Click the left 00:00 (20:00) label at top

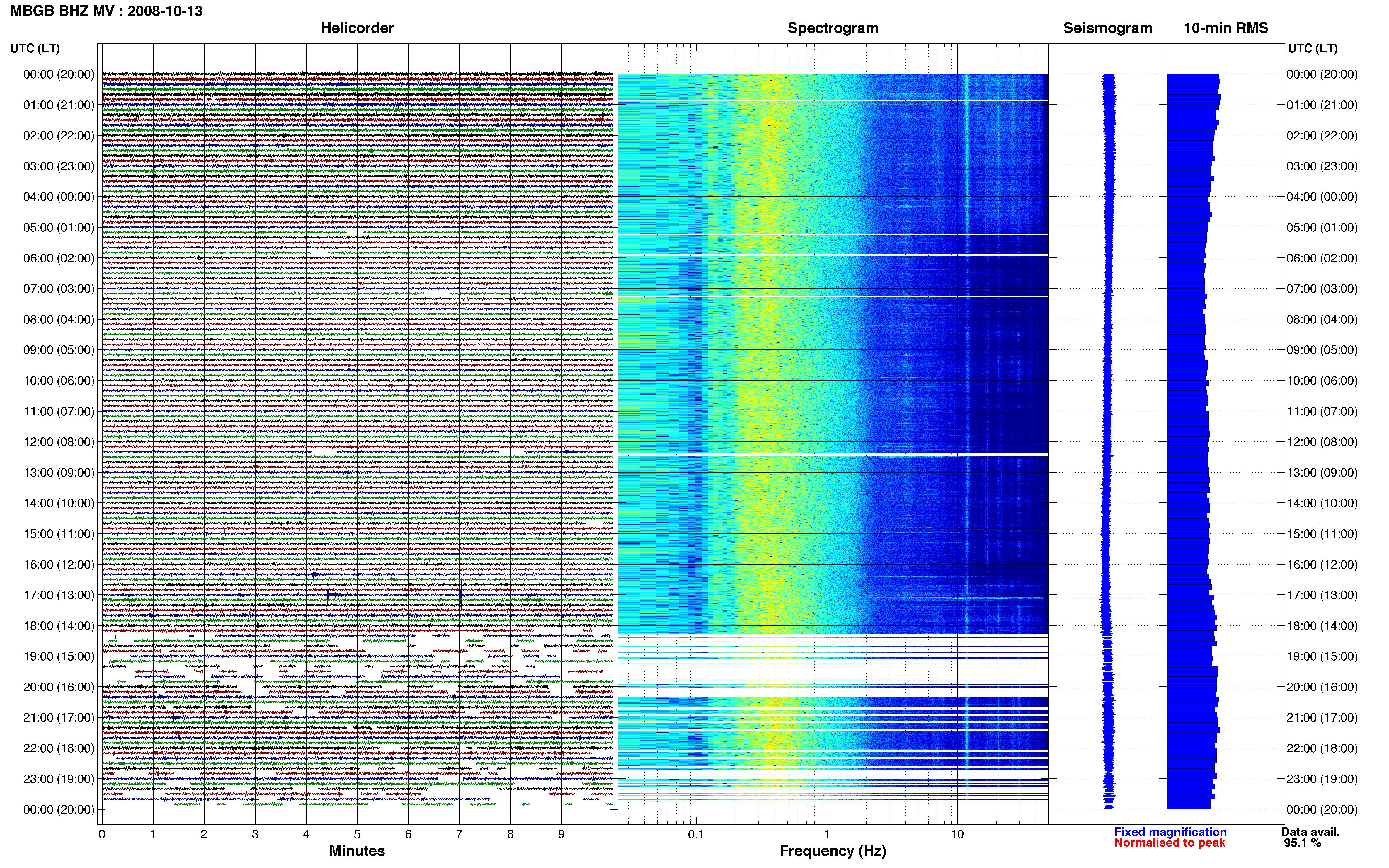click(59, 74)
